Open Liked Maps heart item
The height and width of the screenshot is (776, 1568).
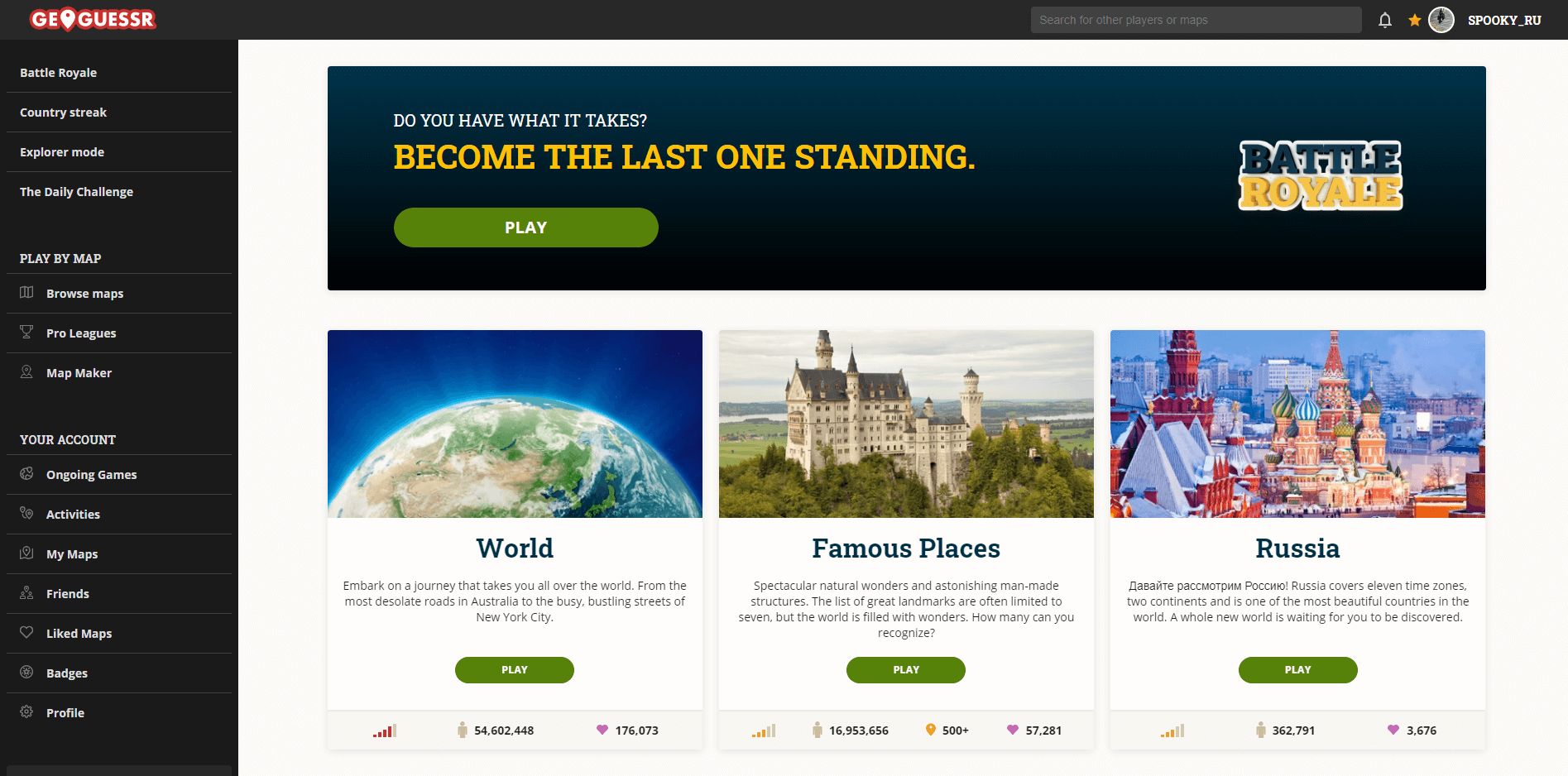pyautogui.click(x=119, y=634)
